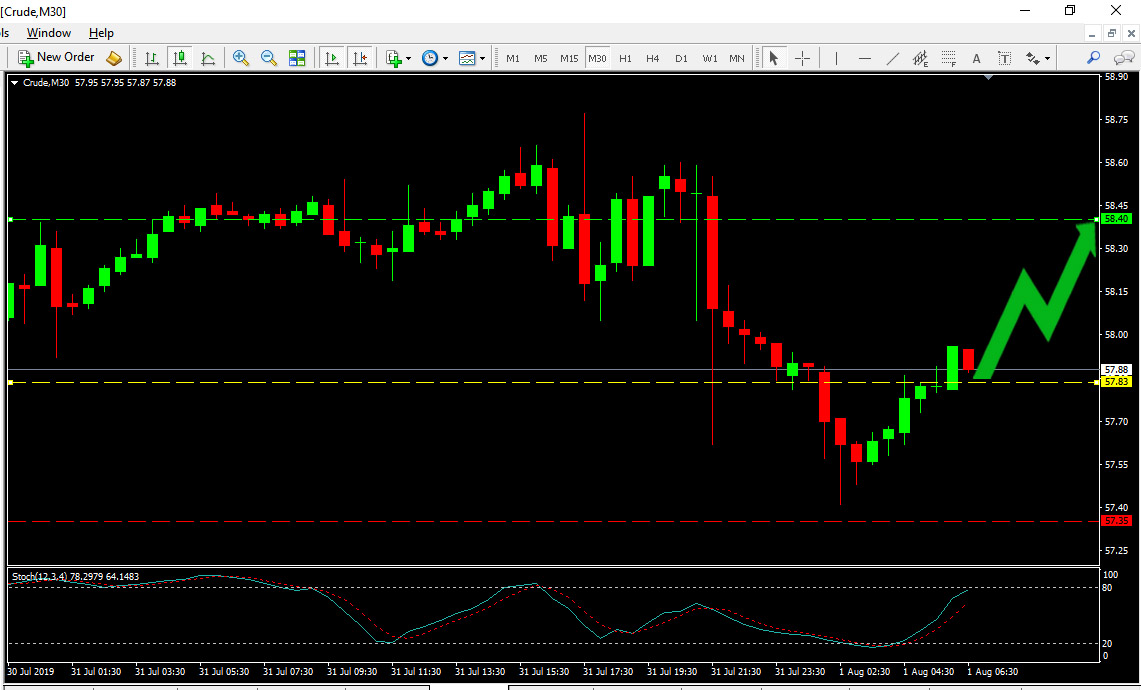Restore the inner chart window

pyautogui.click(x=1111, y=33)
